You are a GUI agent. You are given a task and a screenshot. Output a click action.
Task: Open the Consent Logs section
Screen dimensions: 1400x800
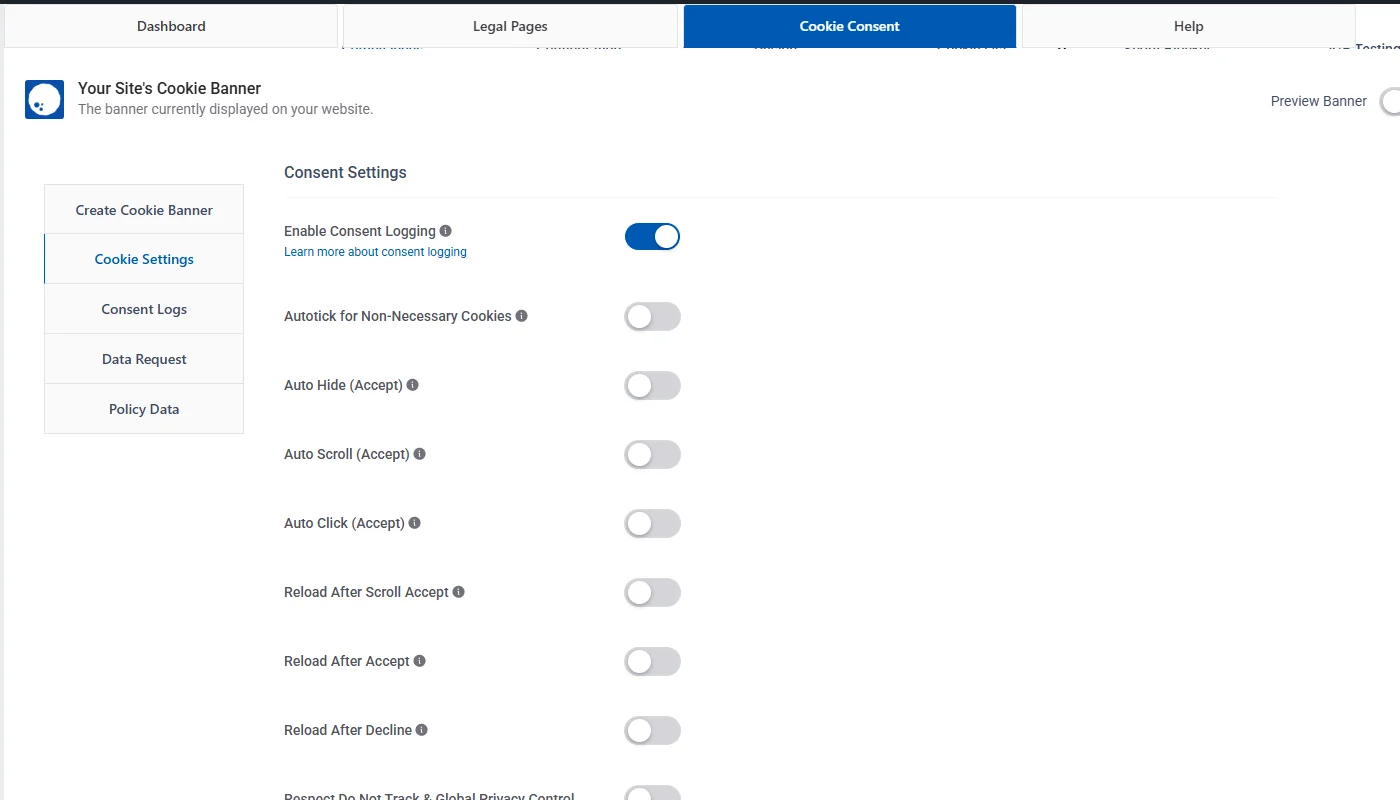coord(143,309)
